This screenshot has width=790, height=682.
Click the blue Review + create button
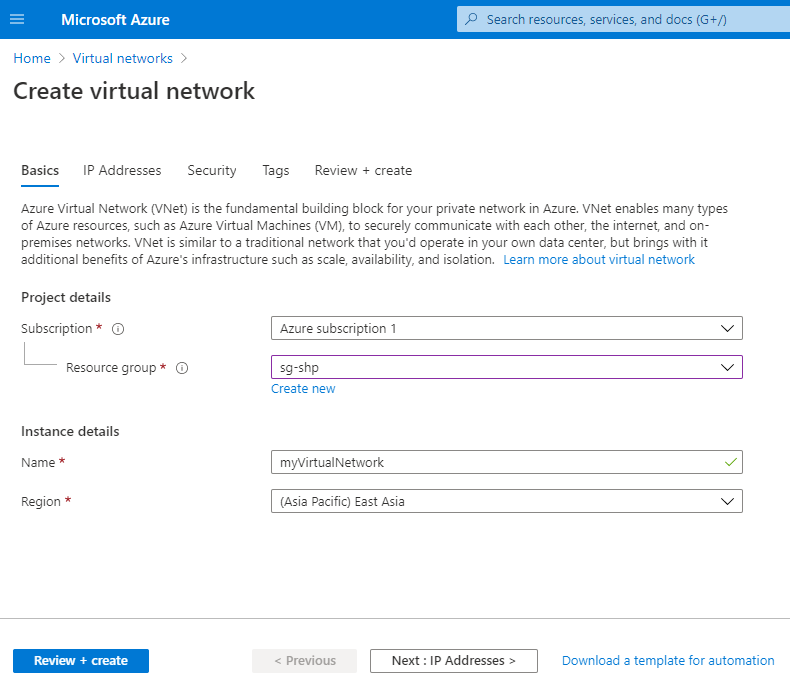tap(81, 661)
